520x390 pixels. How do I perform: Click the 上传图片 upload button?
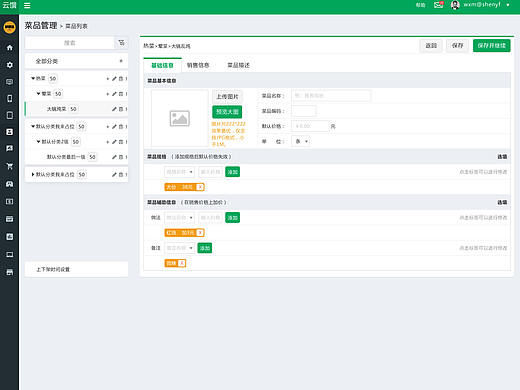click(227, 97)
